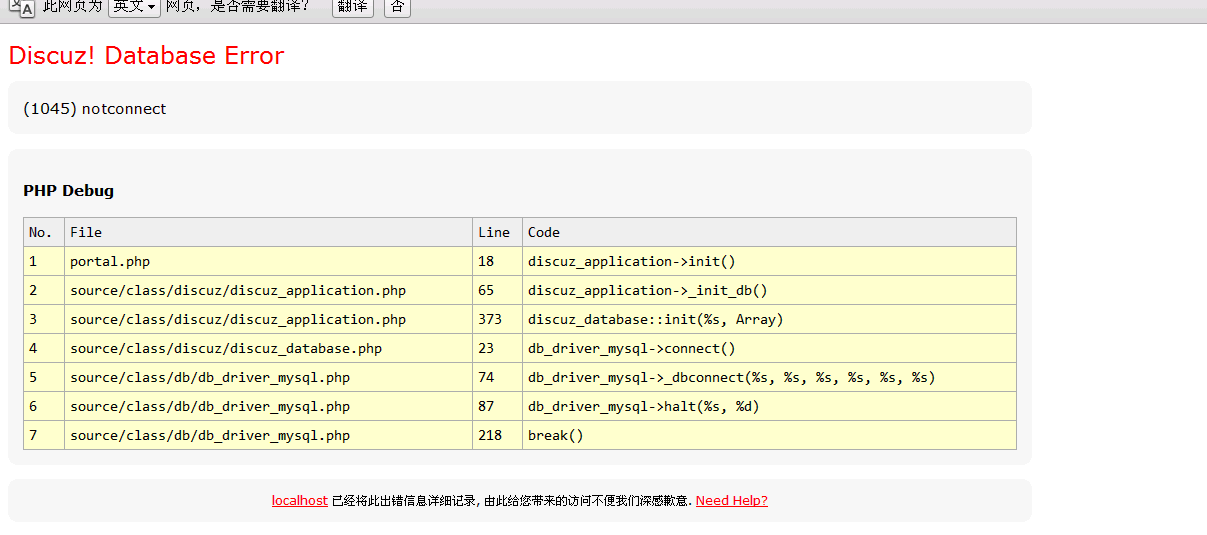Click line number 373 cell

coord(498,320)
